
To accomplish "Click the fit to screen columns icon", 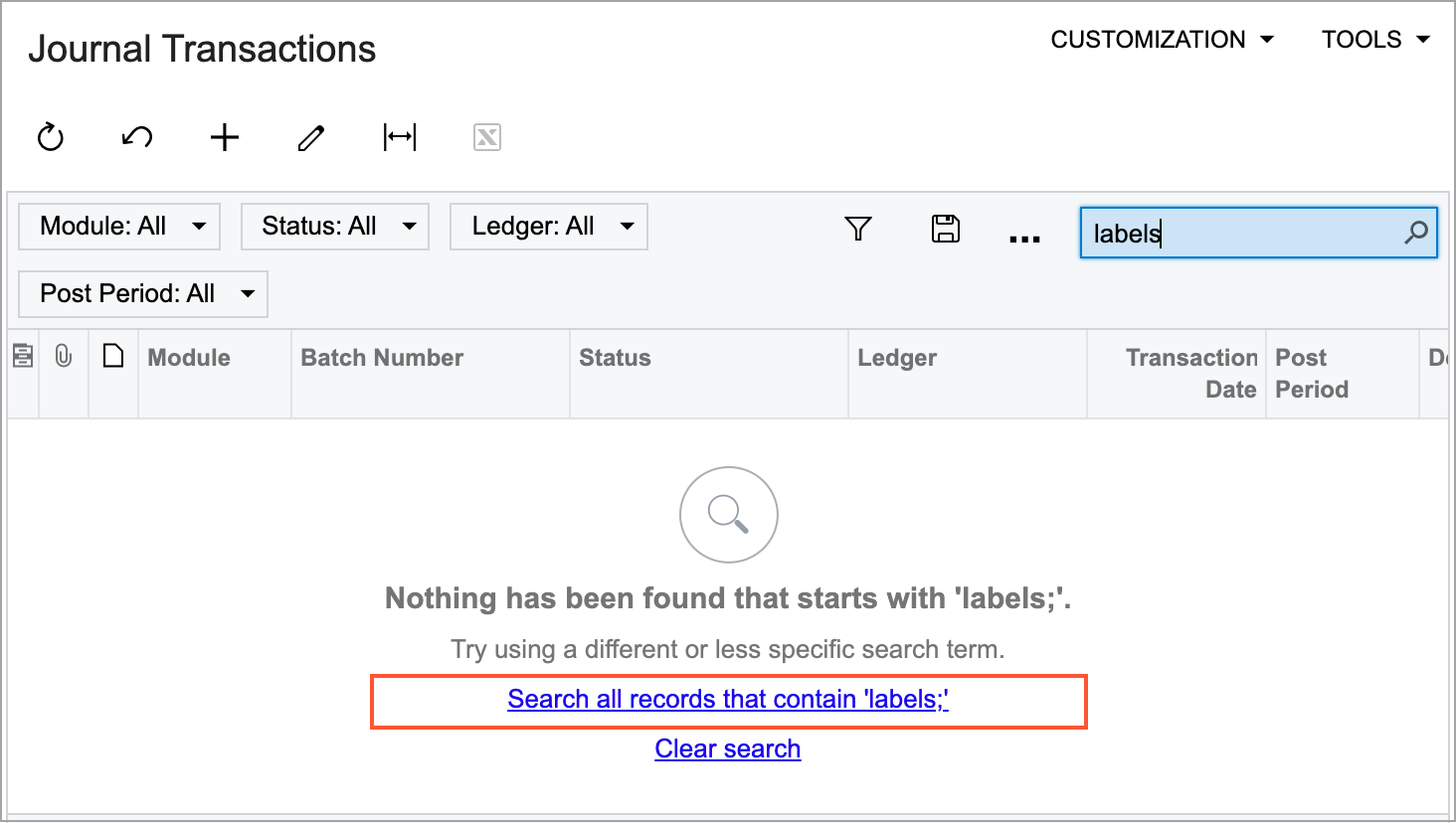I will [x=400, y=137].
